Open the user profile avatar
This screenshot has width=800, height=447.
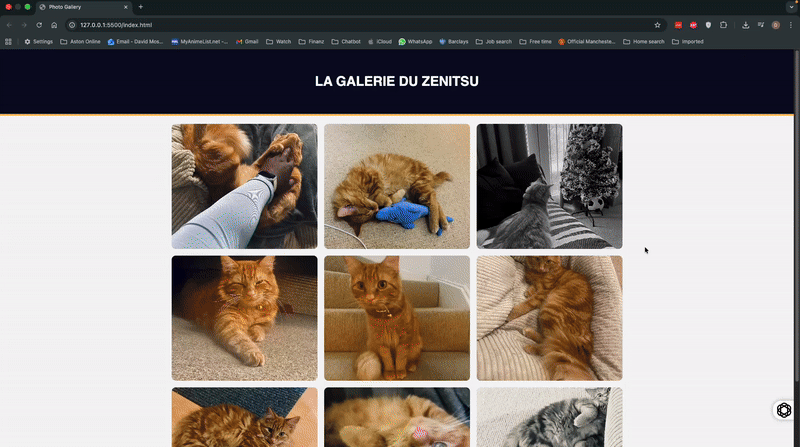[776, 25]
